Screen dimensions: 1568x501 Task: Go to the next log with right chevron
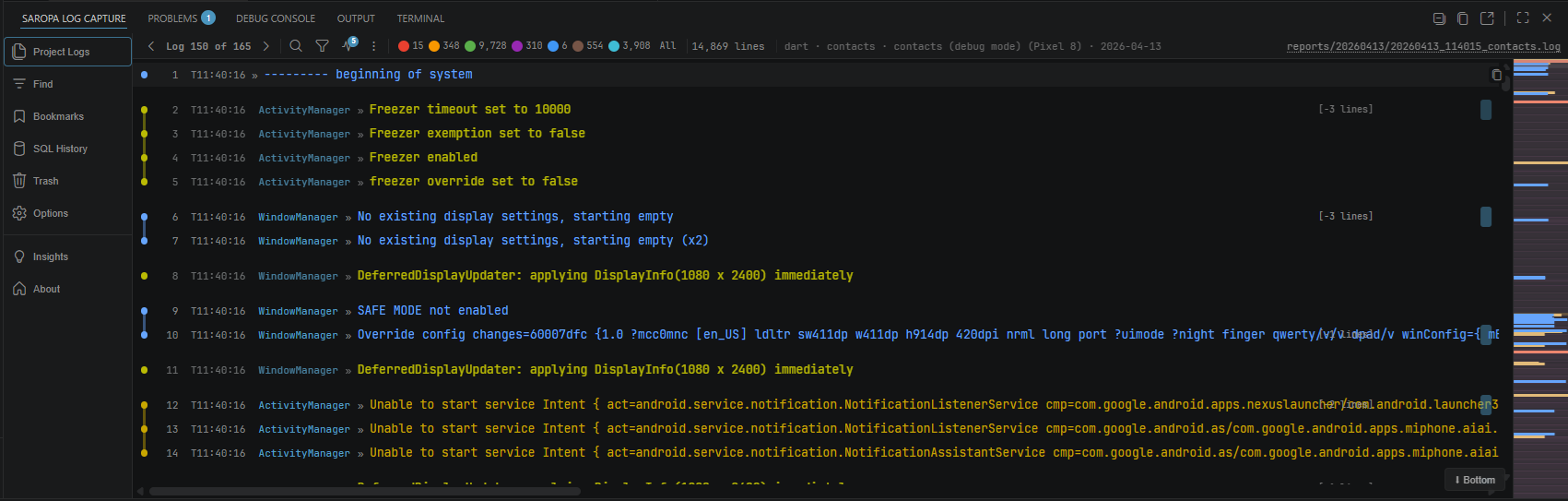coord(266,46)
